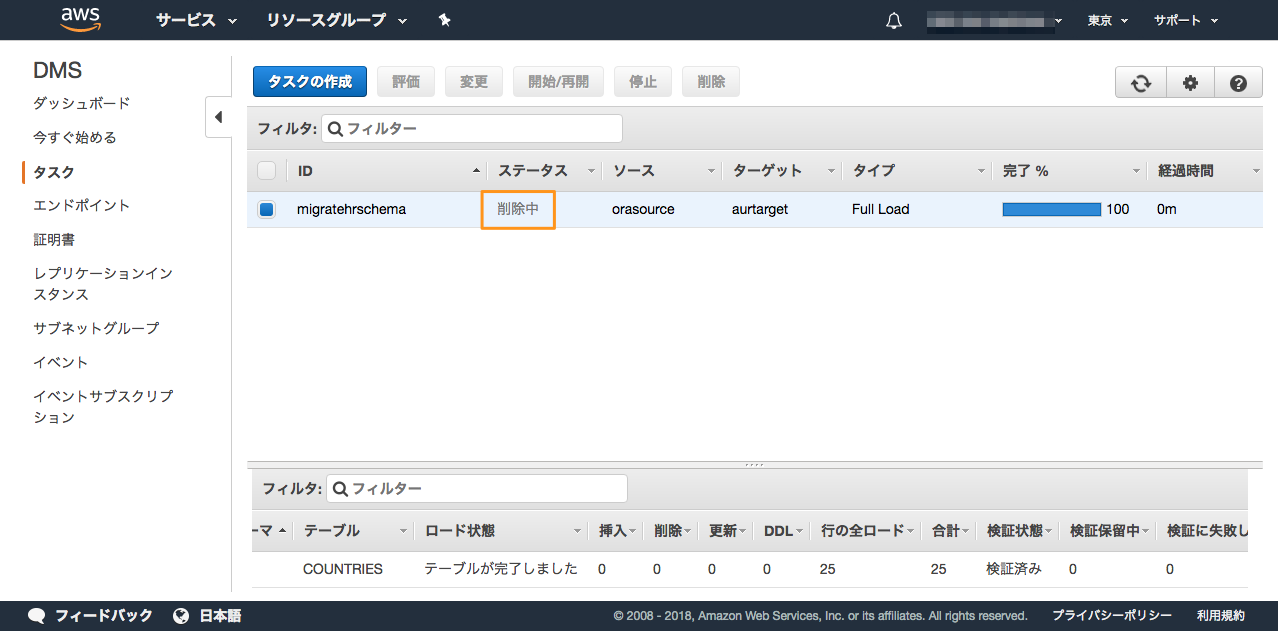Viewport: 1278px width, 631px height.
Task: Open the notifications bell icon
Action: point(894,21)
